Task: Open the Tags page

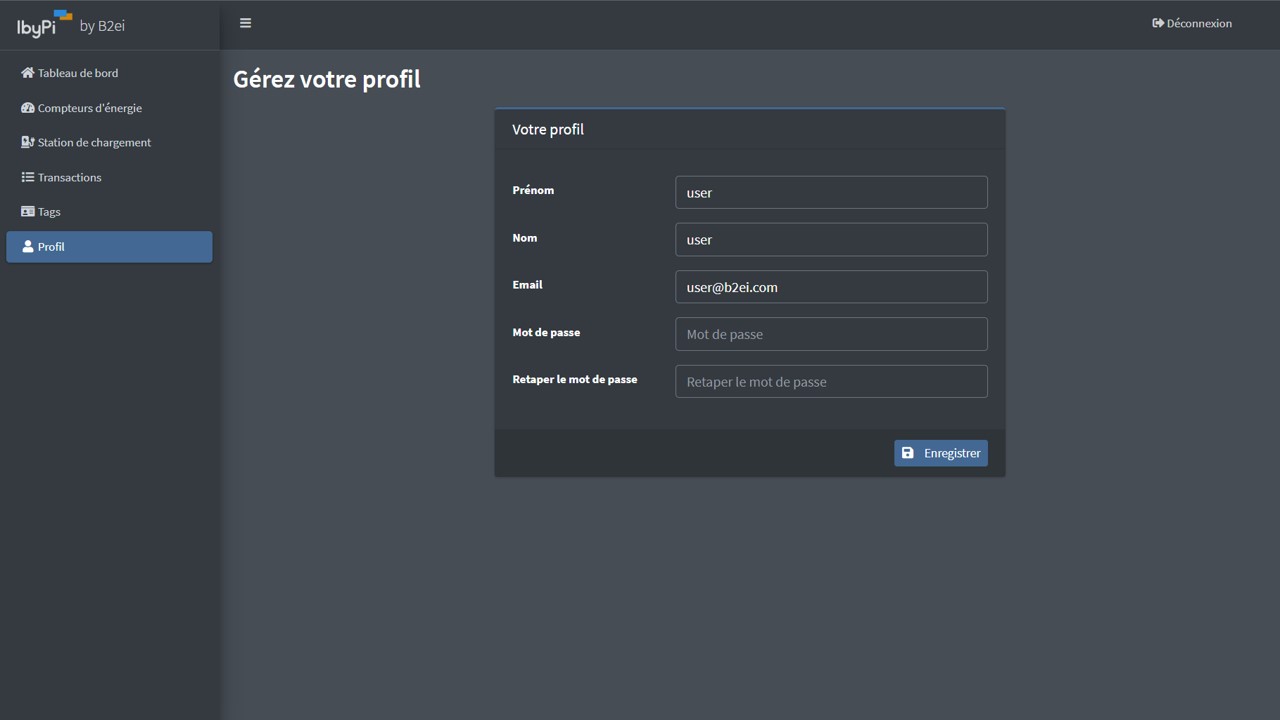Action: [x=109, y=212]
